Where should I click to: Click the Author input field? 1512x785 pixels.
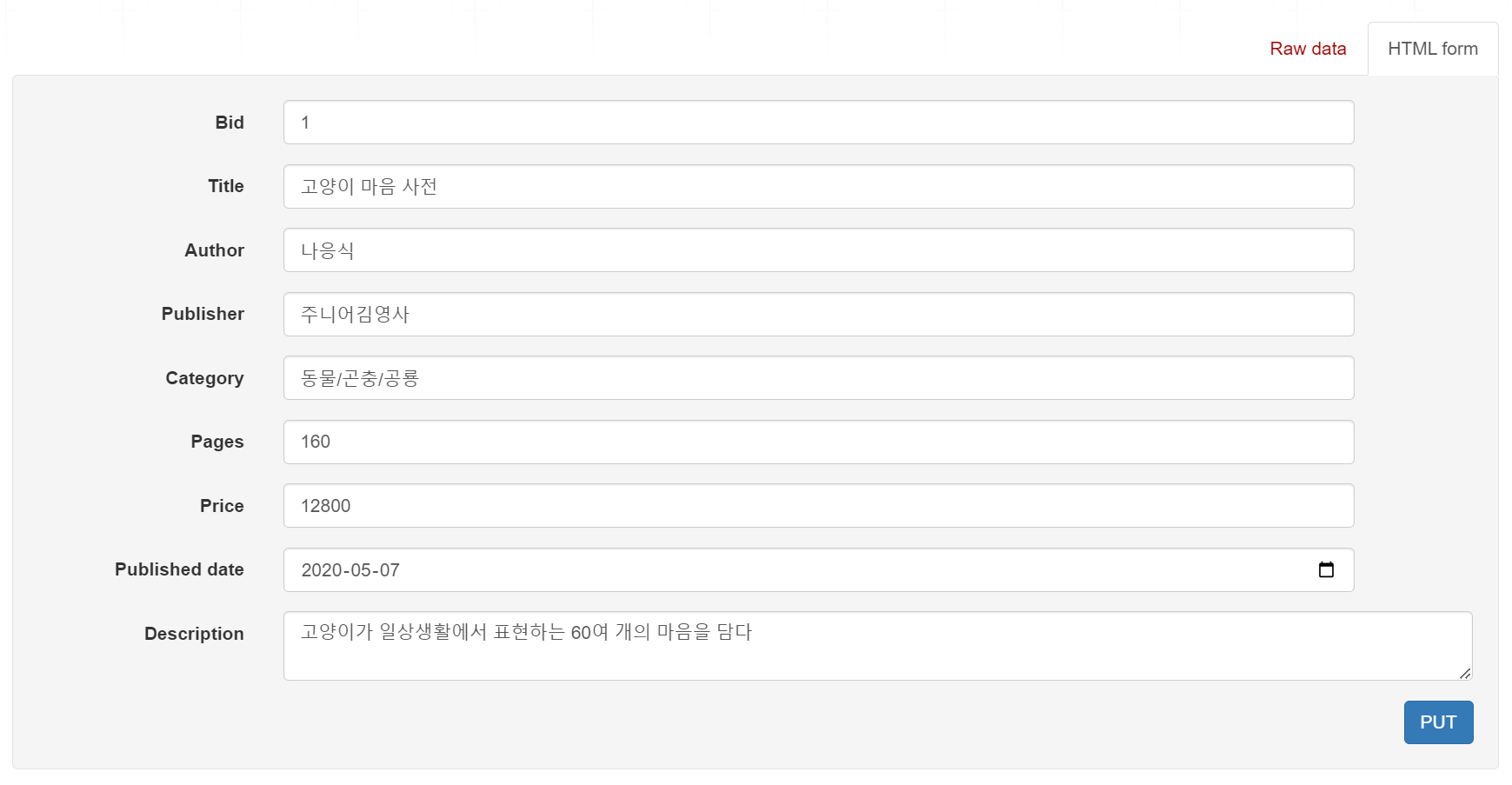818,250
